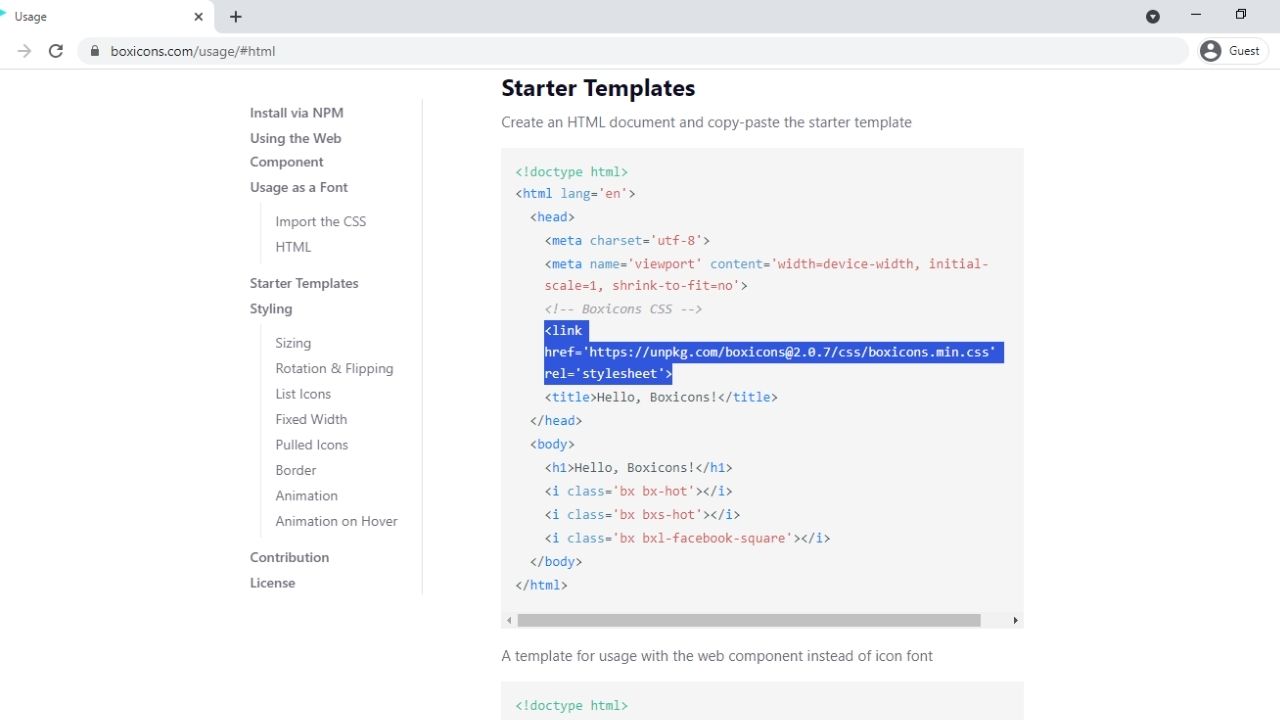The image size is (1280, 720).
Task: Open Fixed Width sidebar link
Action: (x=311, y=419)
